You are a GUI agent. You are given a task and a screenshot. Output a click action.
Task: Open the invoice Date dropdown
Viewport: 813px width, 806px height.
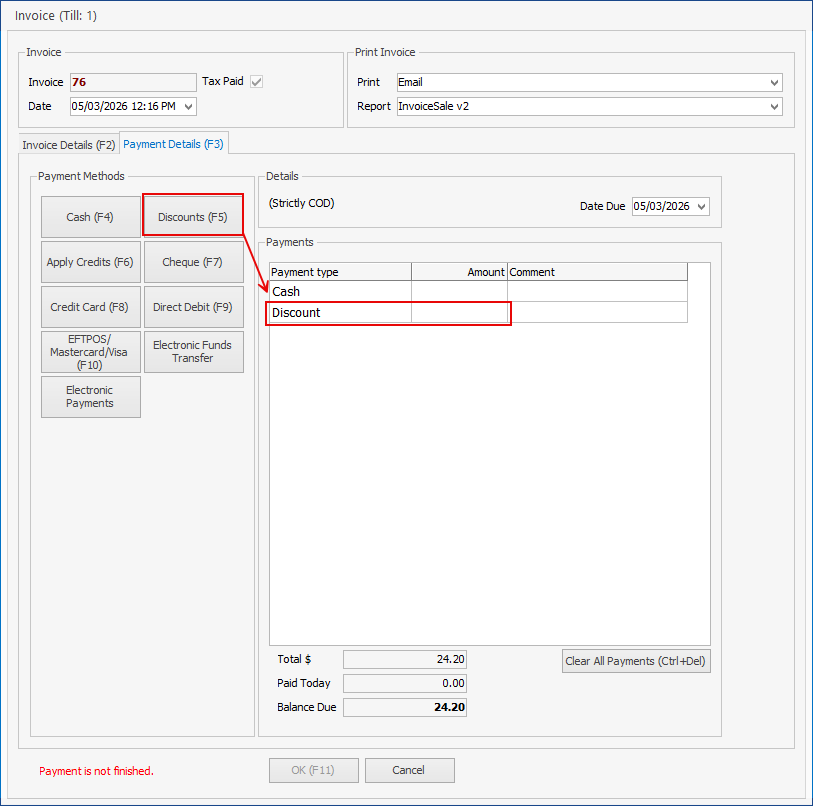pyautogui.click(x=189, y=106)
